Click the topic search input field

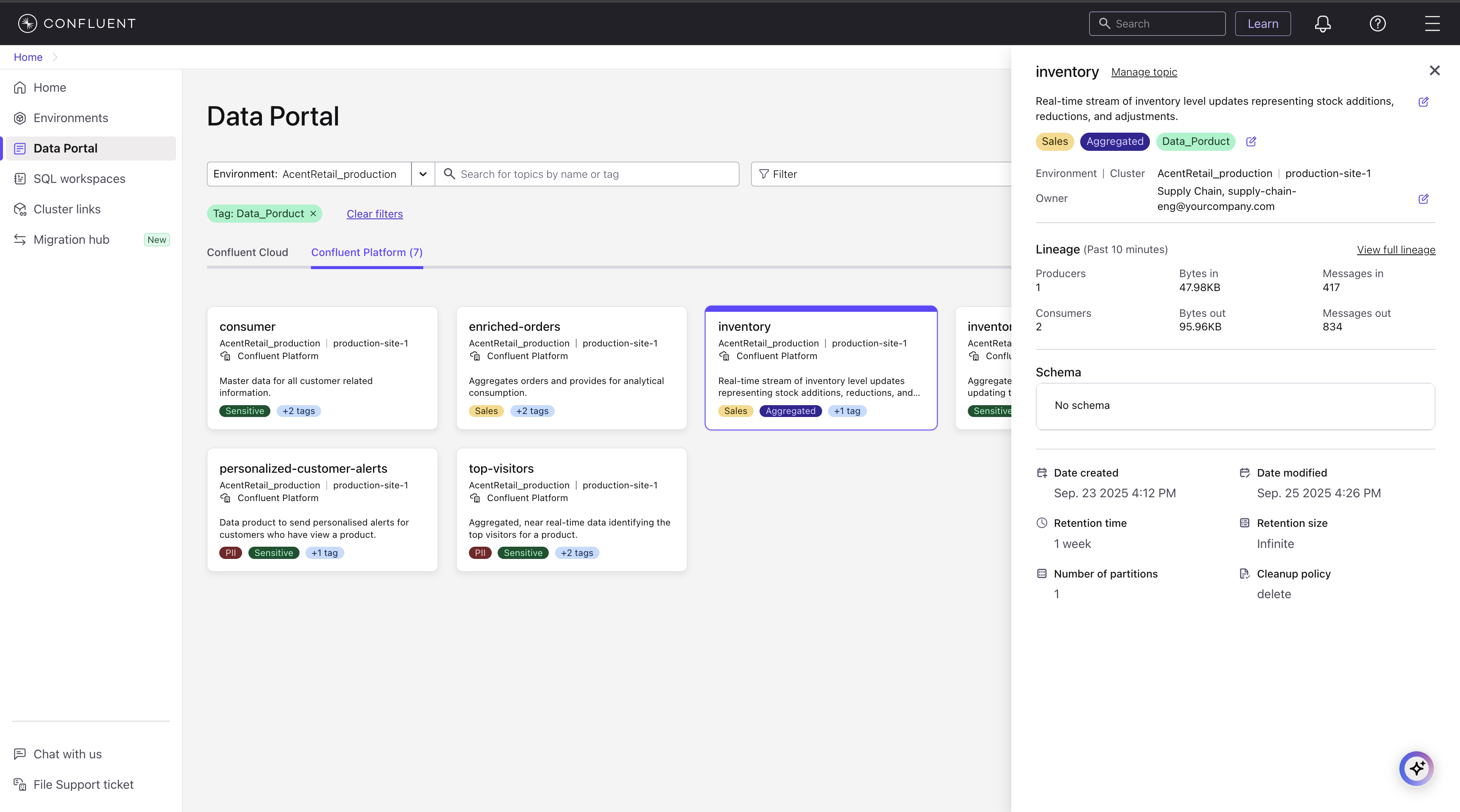click(587, 174)
